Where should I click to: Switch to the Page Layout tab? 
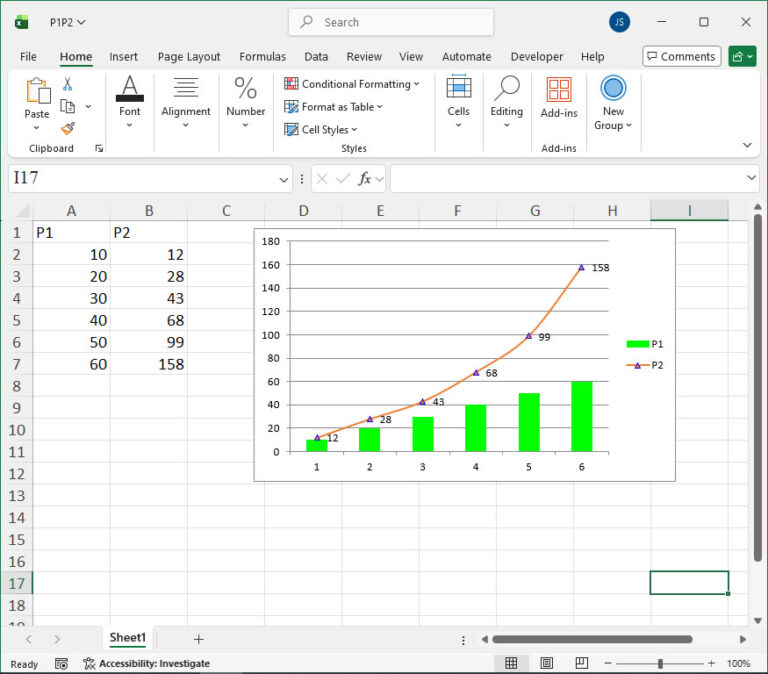pyautogui.click(x=189, y=57)
